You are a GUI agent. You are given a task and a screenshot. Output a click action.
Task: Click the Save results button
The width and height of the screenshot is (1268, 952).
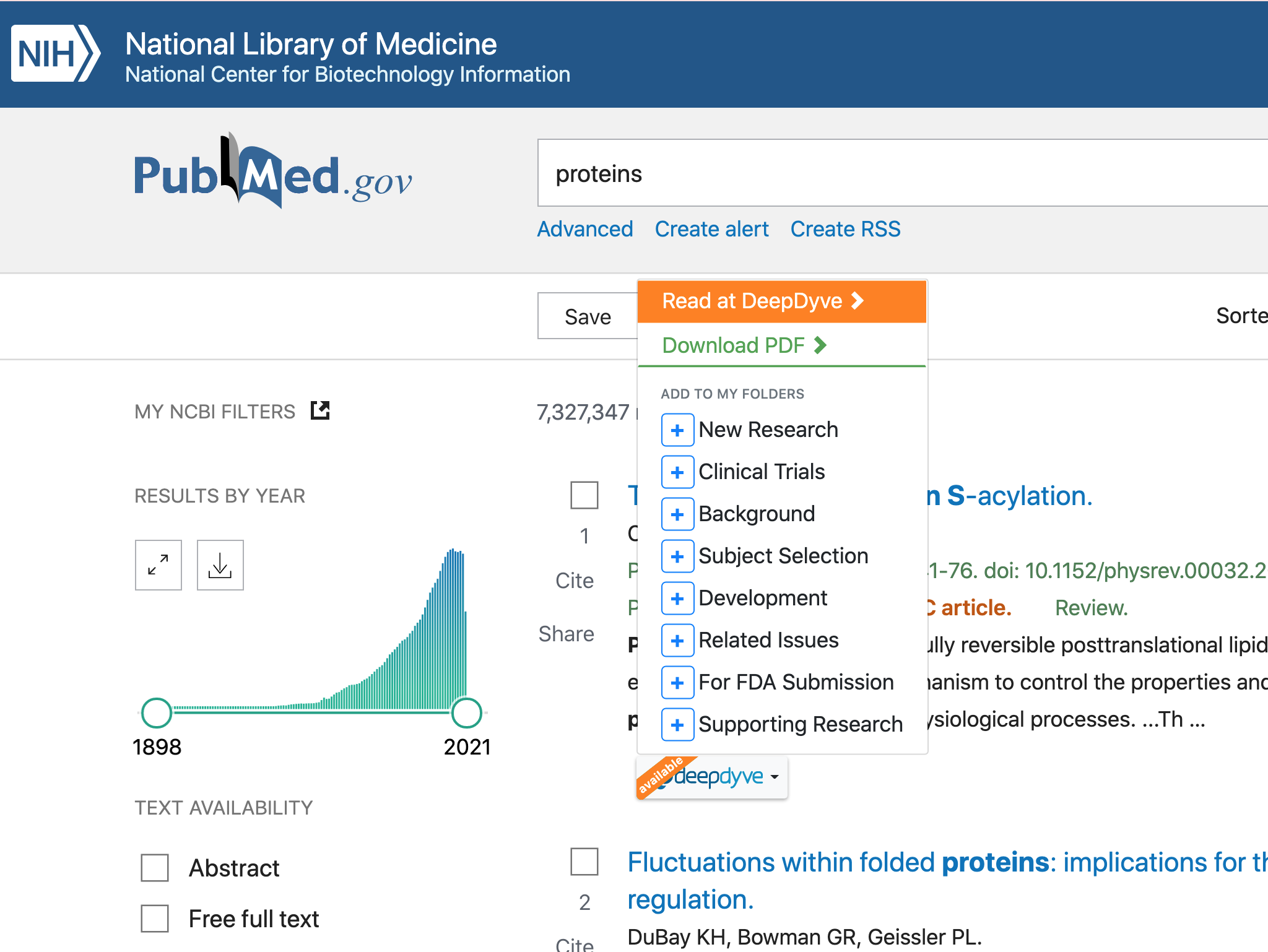tap(588, 317)
